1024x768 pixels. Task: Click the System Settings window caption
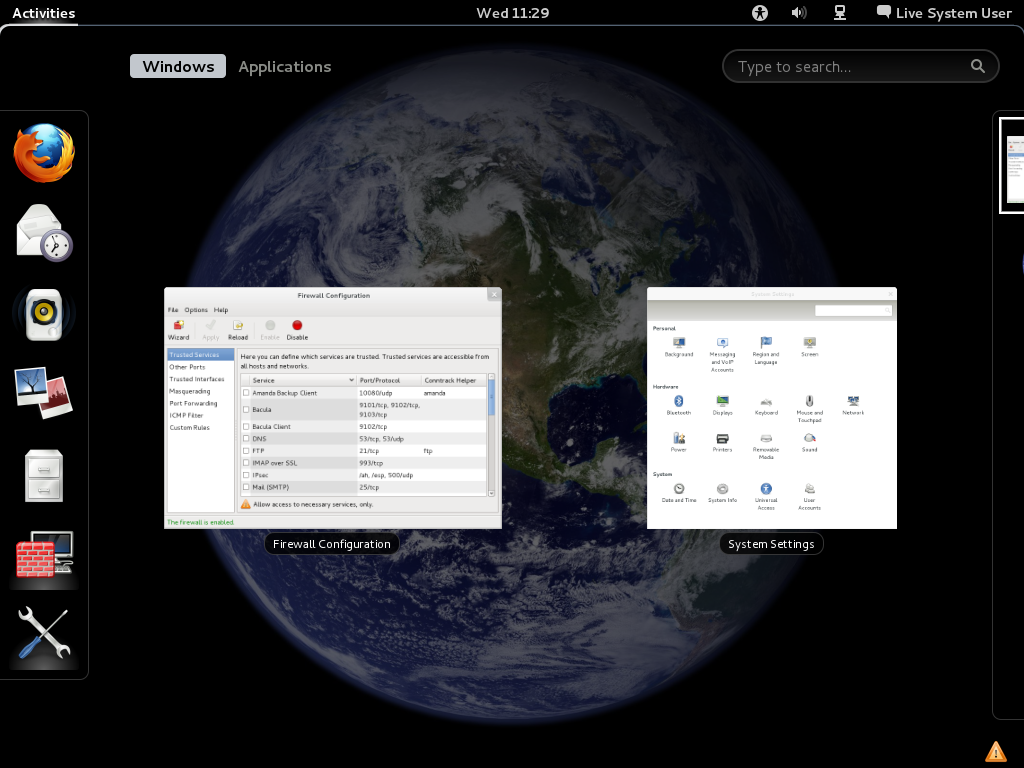click(x=771, y=544)
